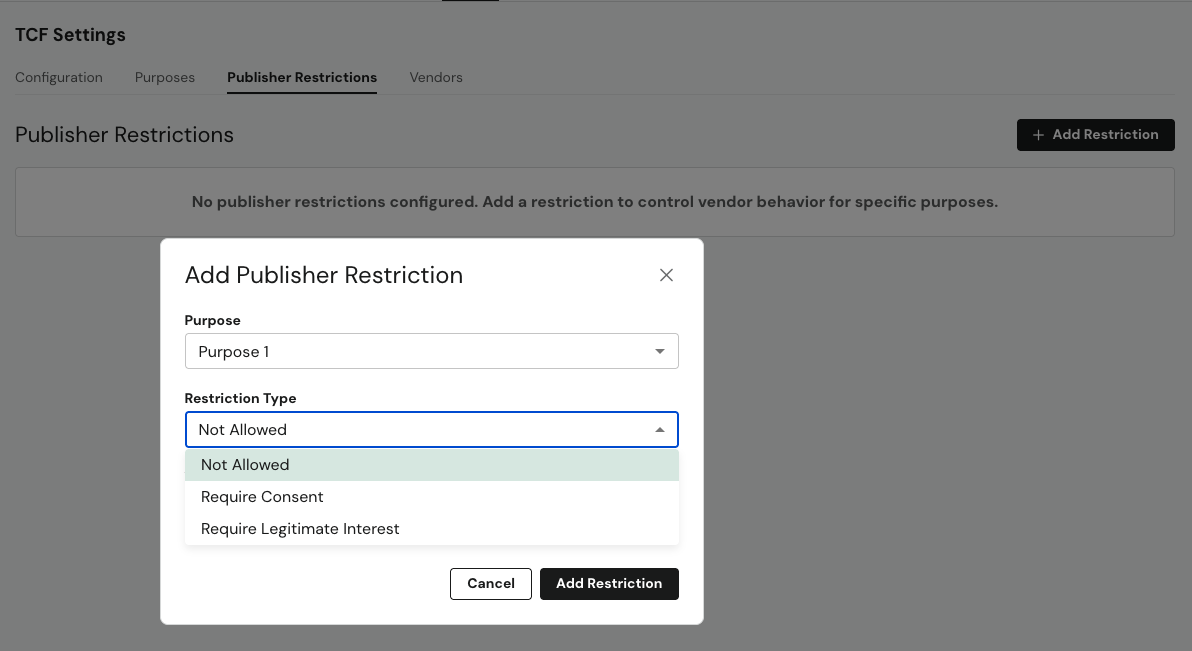This screenshot has height=651, width=1192.
Task: Choose the Not Allowed option in list
Action: pos(431,465)
